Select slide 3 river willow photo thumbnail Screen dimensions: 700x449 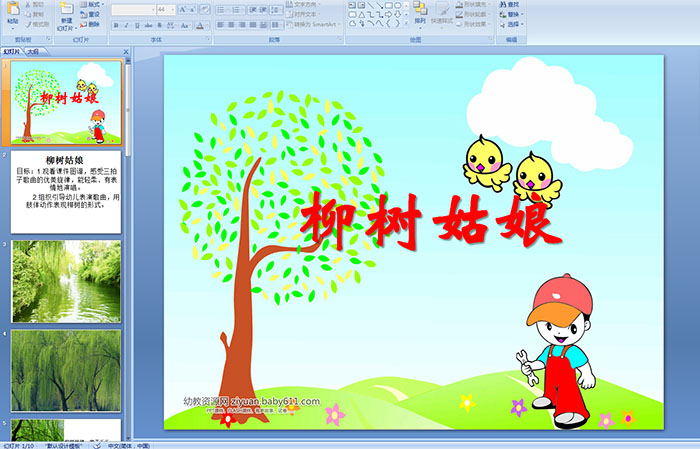tap(66, 282)
